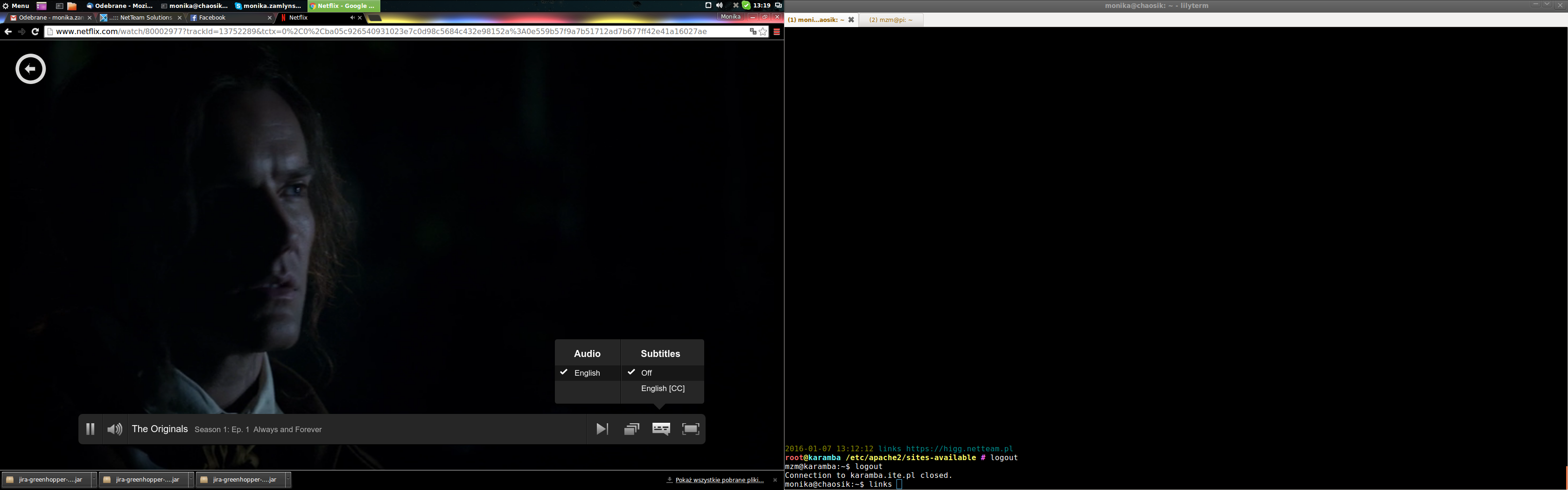This screenshot has height=490, width=1568.
Task: Close the (1) moni...aosik terminal tab
Action: click(x=851, y=20)
